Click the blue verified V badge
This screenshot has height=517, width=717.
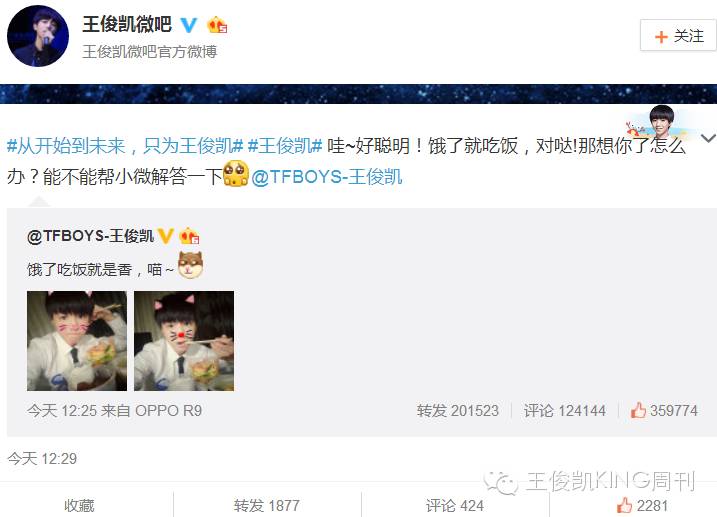[x=188, y=25]
